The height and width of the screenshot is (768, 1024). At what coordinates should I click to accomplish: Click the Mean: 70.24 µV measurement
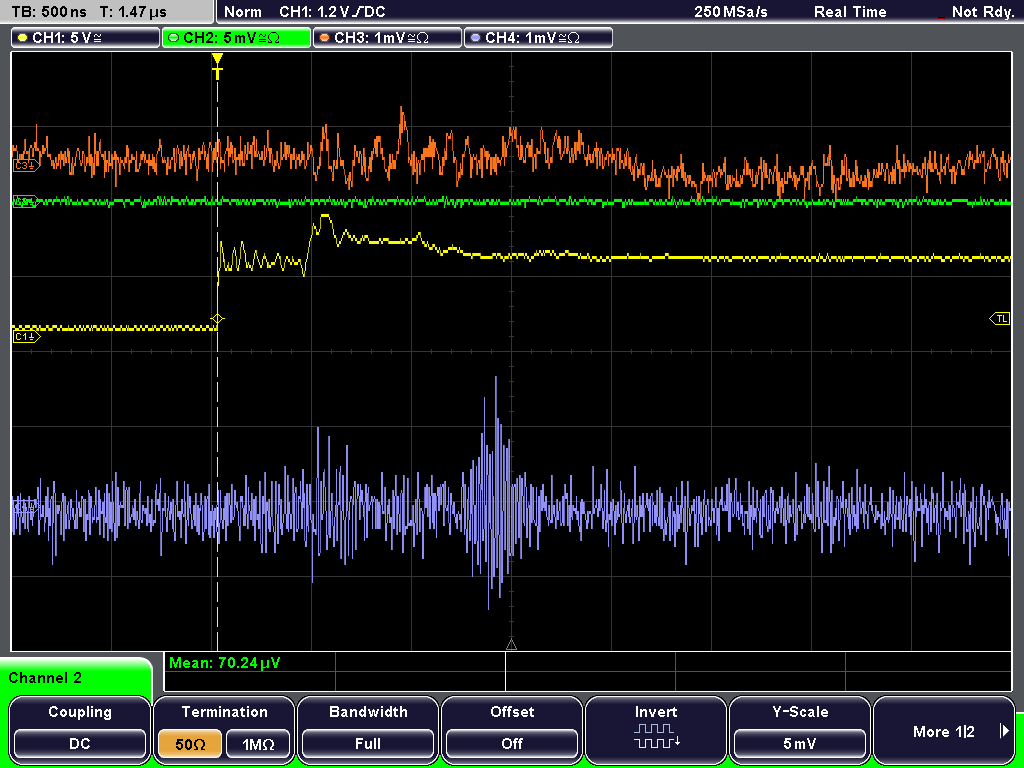[x=225, y=663]
